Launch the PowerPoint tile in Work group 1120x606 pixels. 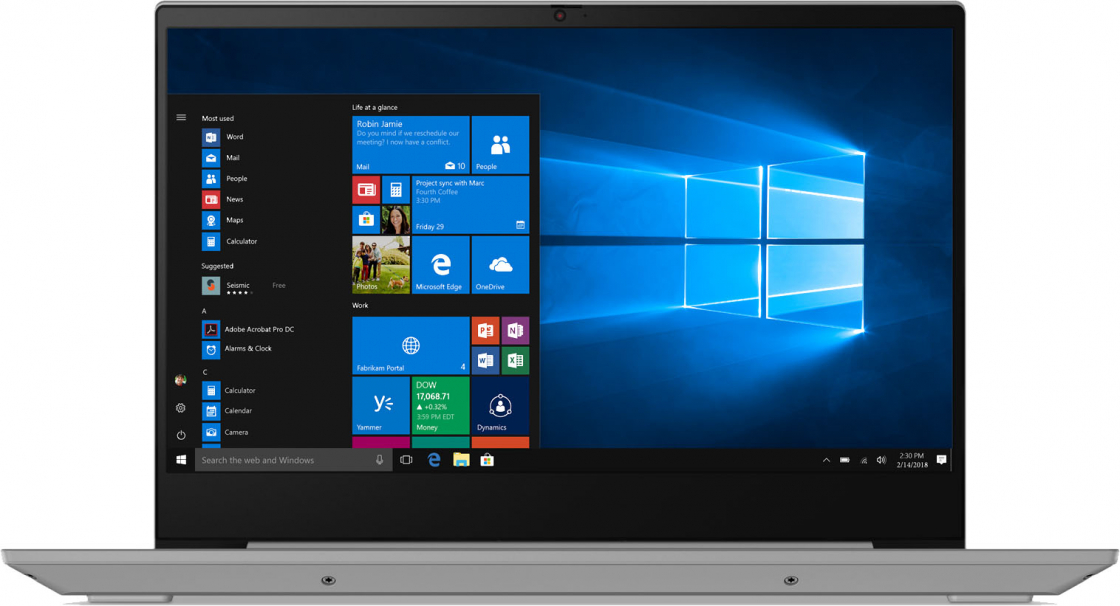tap(485, 331)
